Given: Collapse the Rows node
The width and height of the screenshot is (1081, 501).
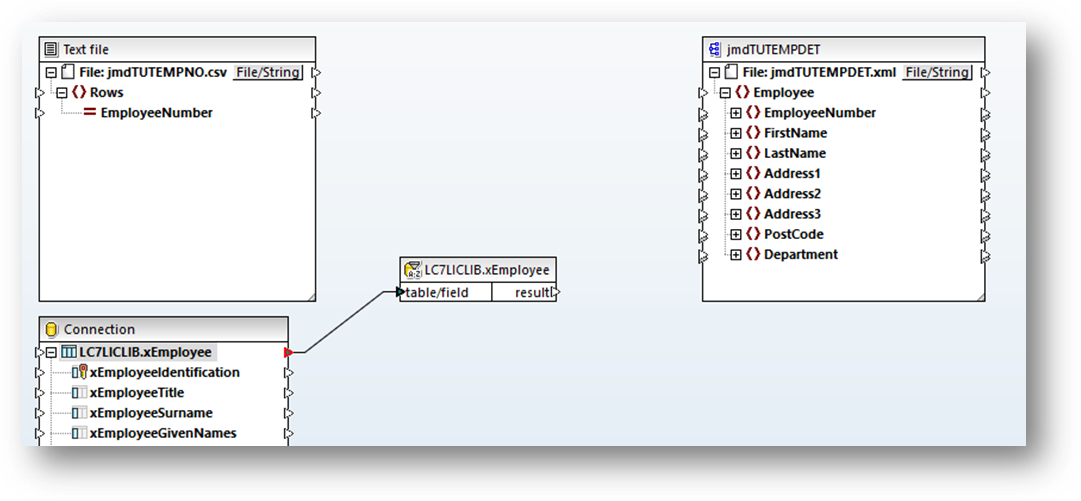Looking at the screenshot, I should point(61,92).
